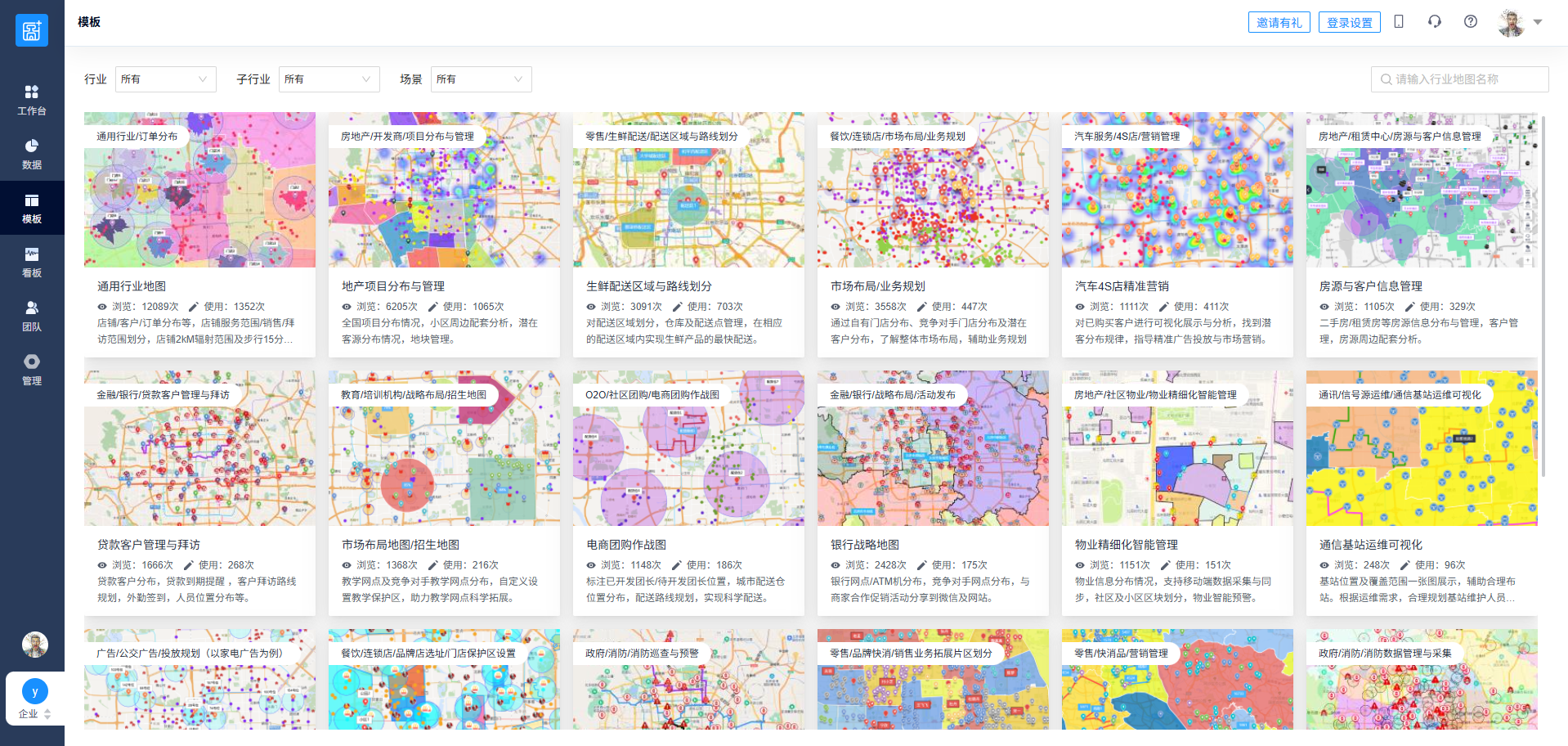The width and height of the screenshot is (1568, 746).
Task: Open the 工作台 workbench sidebar icon
Action: [32, 100]
